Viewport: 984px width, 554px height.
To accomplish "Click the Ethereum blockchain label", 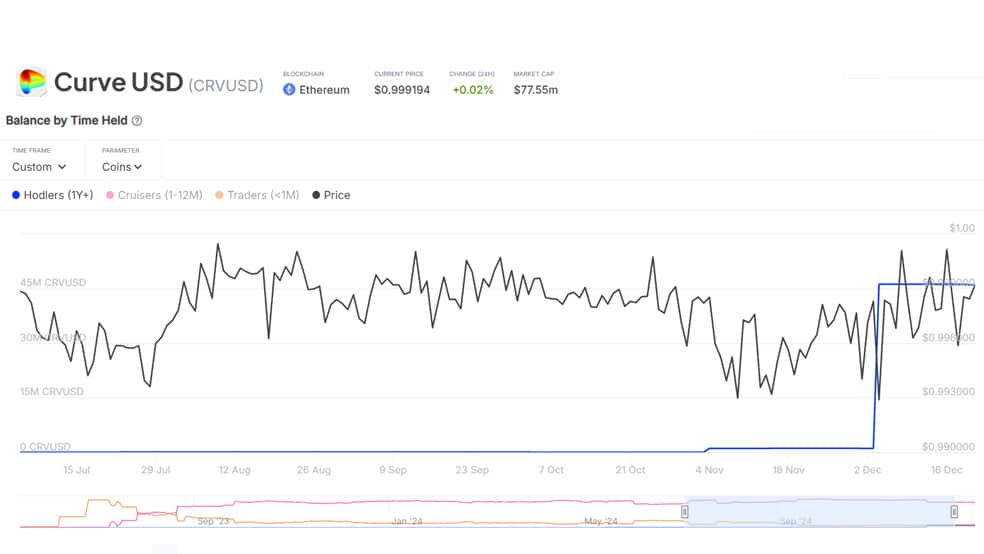I will point(324,90).
